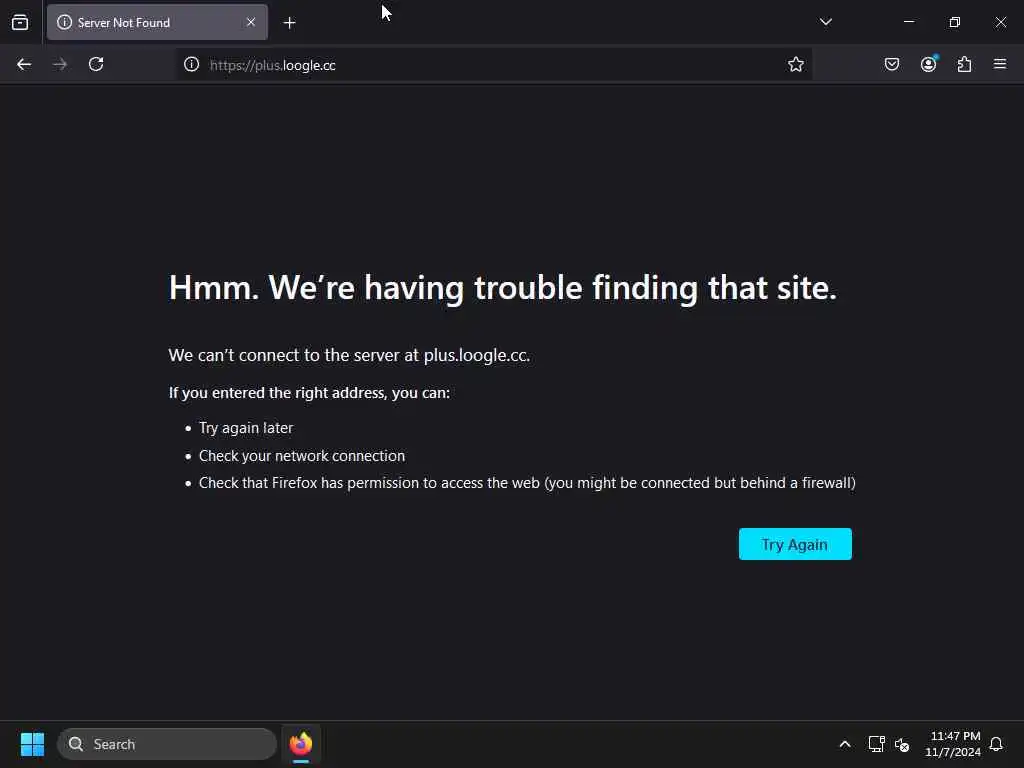Open Firefox View from the tab strip
This screenshot has height=768, width=1024.
click(x=20, y=22)
